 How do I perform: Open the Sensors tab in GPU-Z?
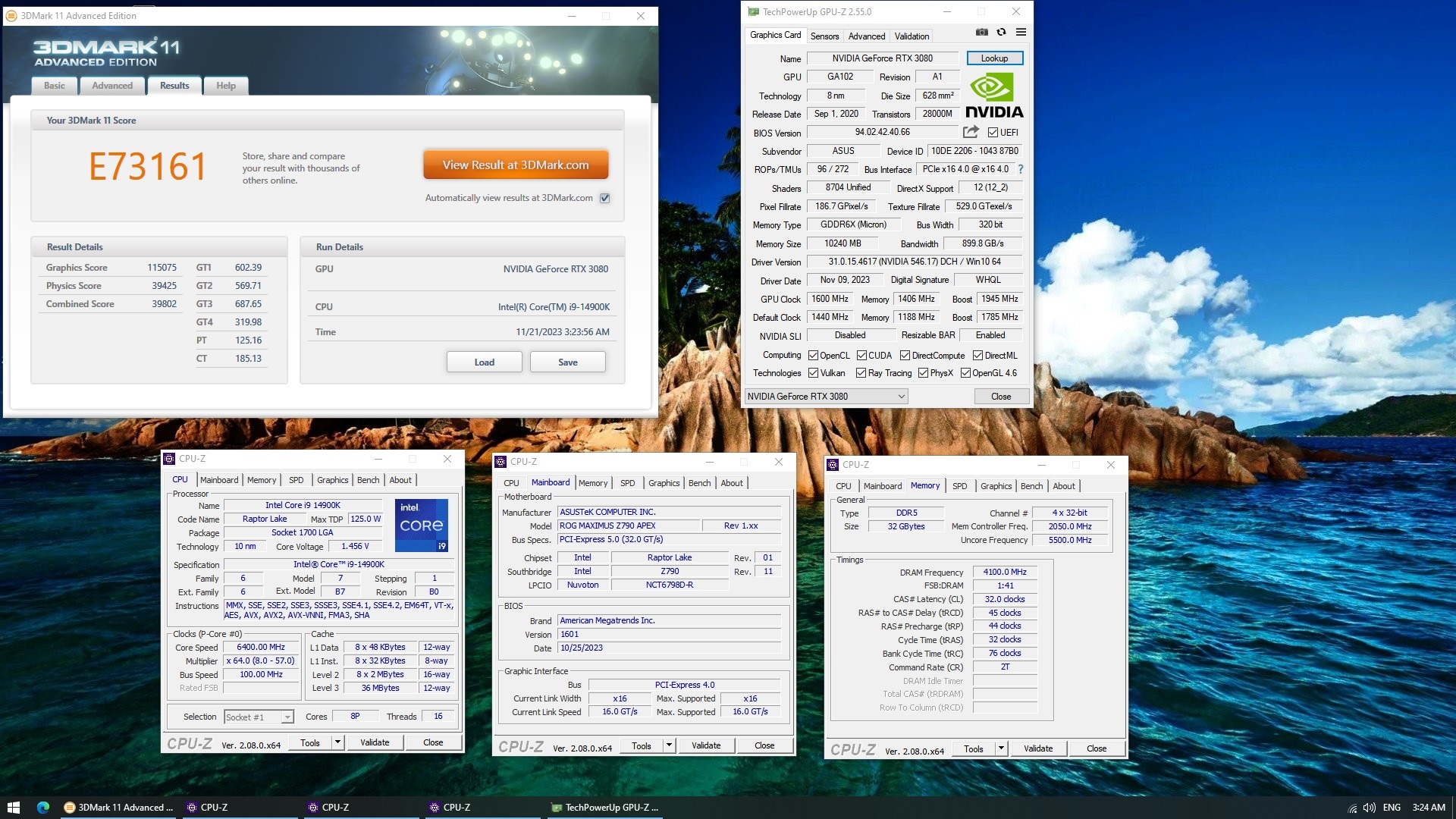click(824, 36)
